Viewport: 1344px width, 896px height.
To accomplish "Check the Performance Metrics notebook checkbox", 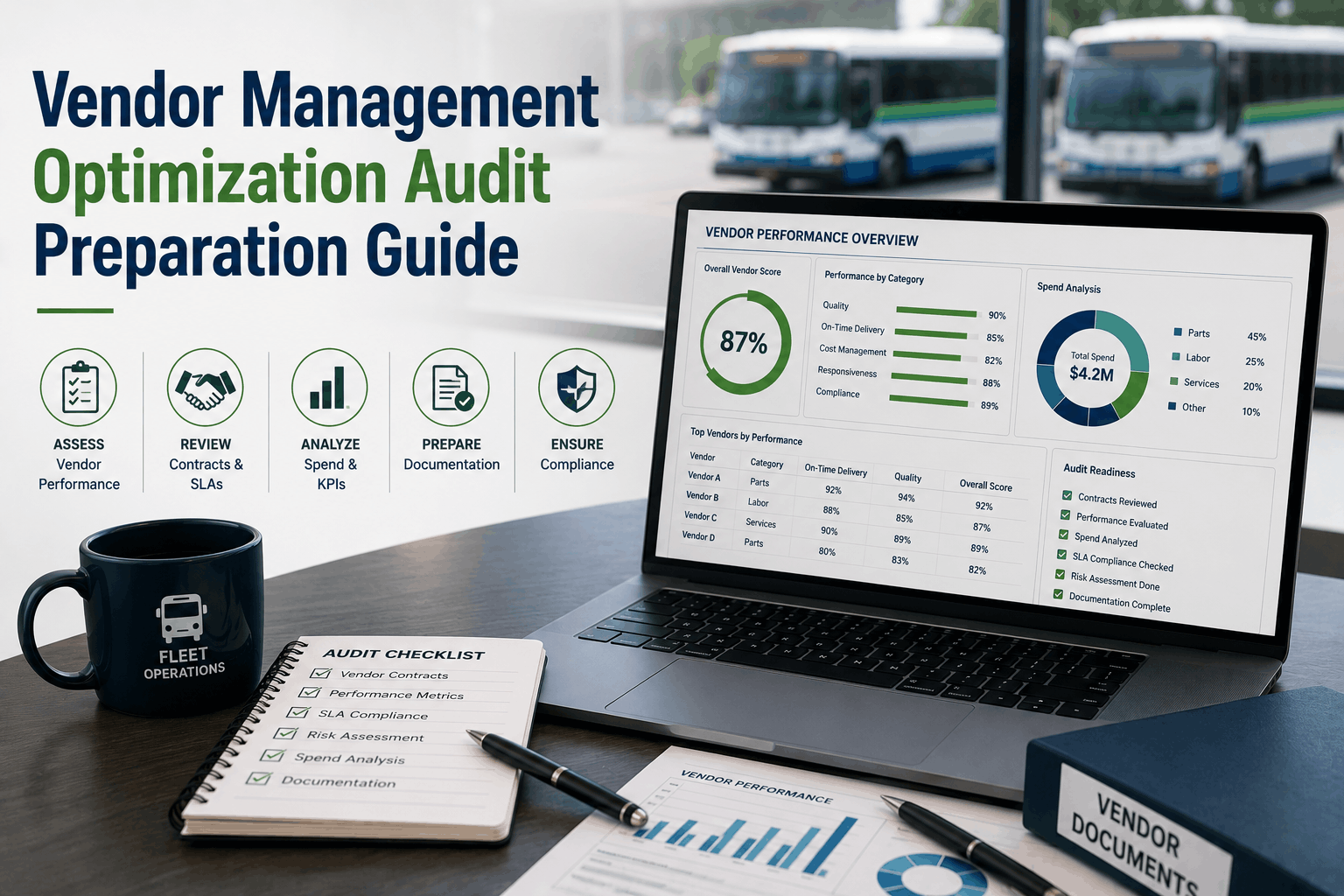I will [x=310, y=692].
